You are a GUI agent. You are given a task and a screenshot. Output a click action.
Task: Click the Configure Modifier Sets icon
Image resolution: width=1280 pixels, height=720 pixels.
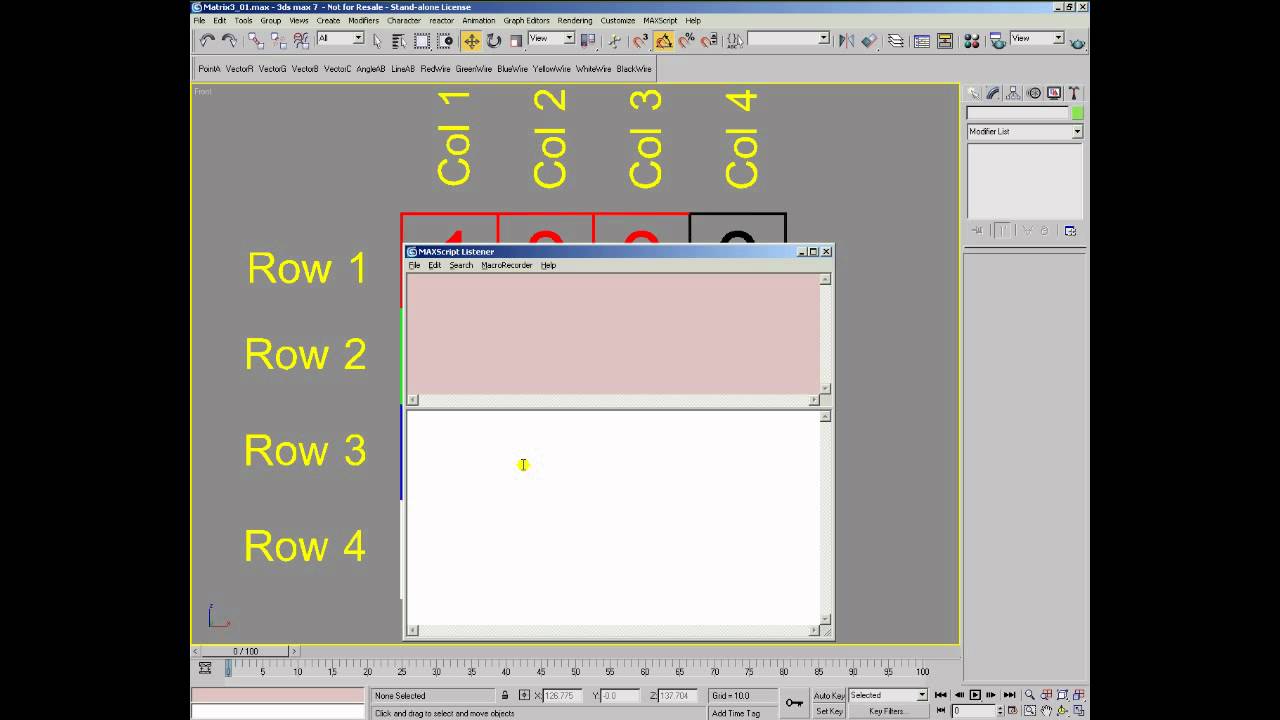click(x=1070, y=231)
